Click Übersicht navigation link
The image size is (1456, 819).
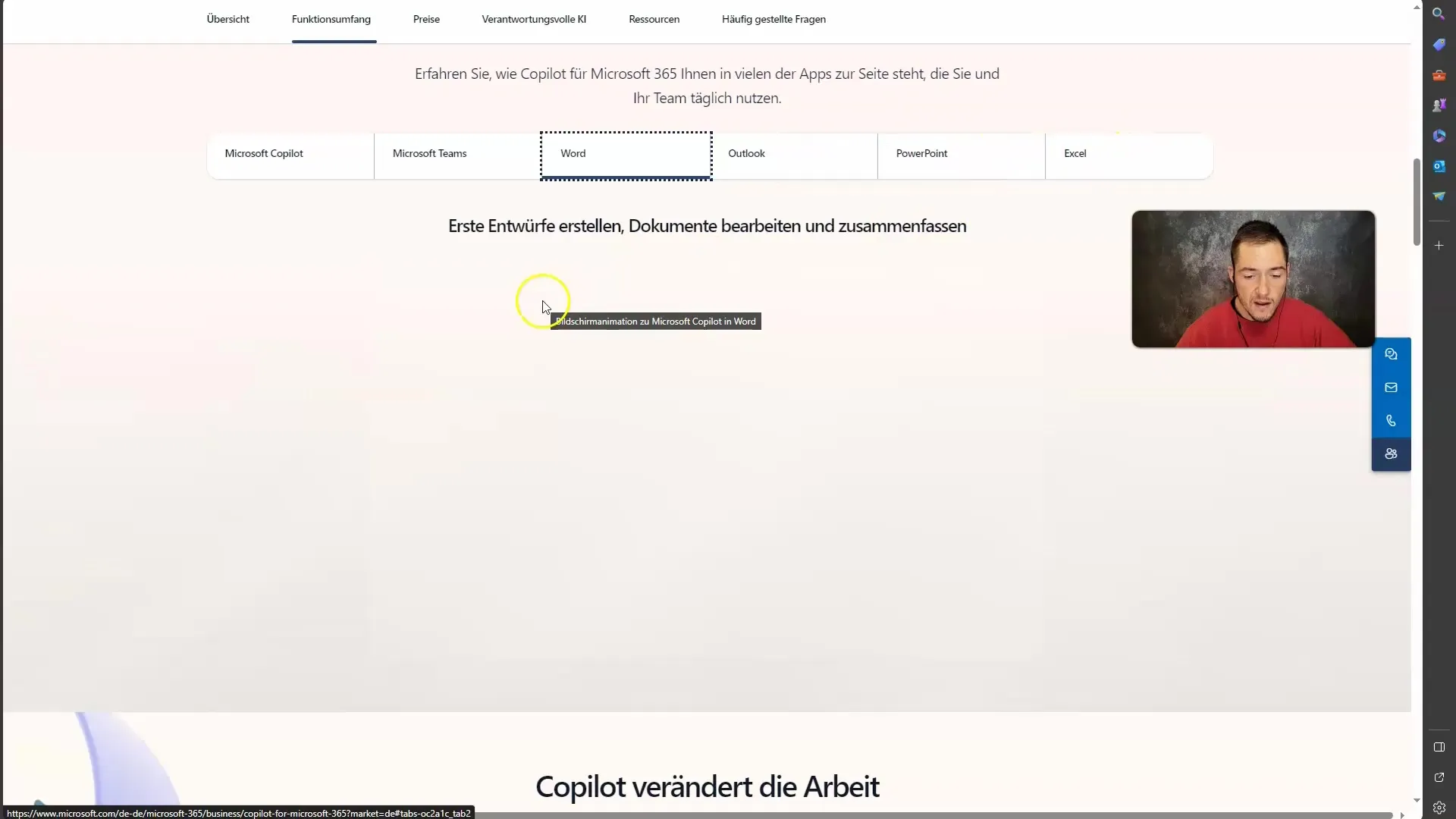click(227, 19)
